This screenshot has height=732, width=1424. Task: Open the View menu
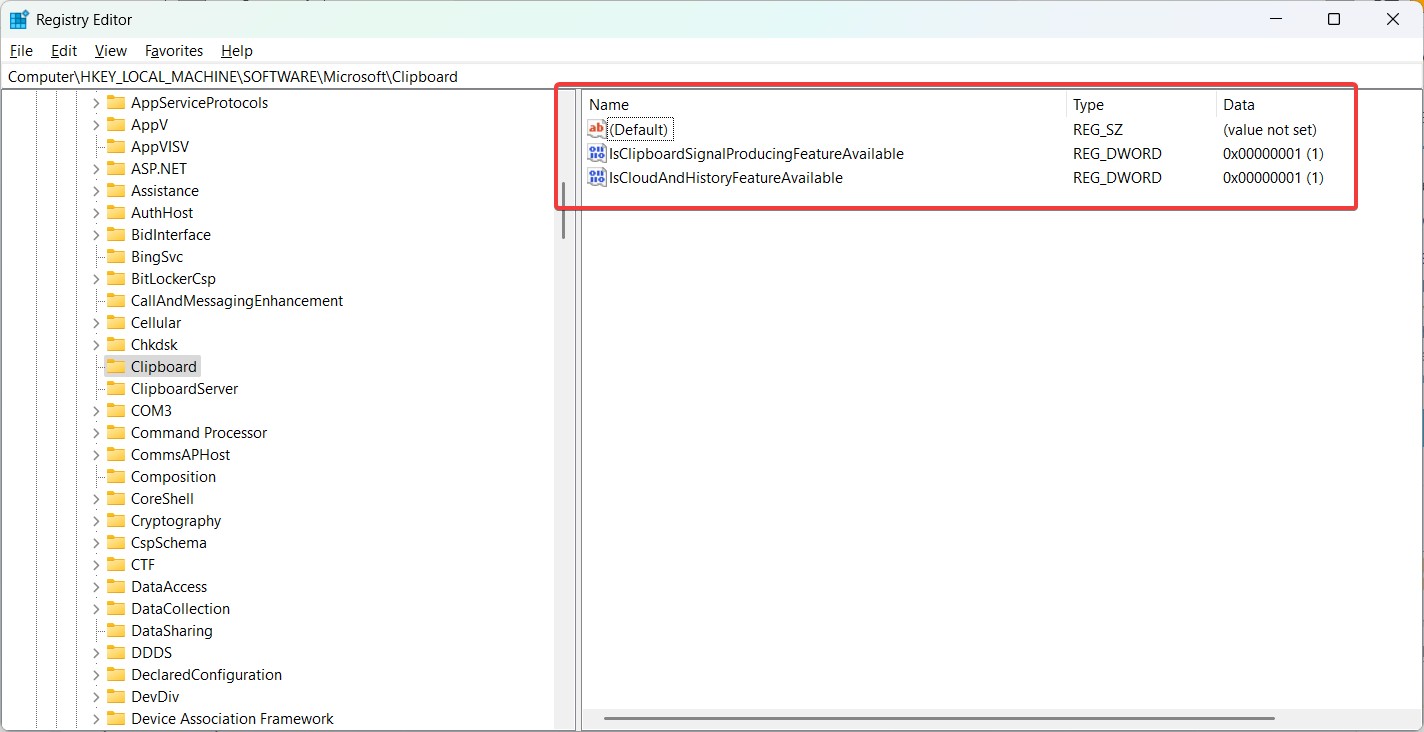click(111, 50)
